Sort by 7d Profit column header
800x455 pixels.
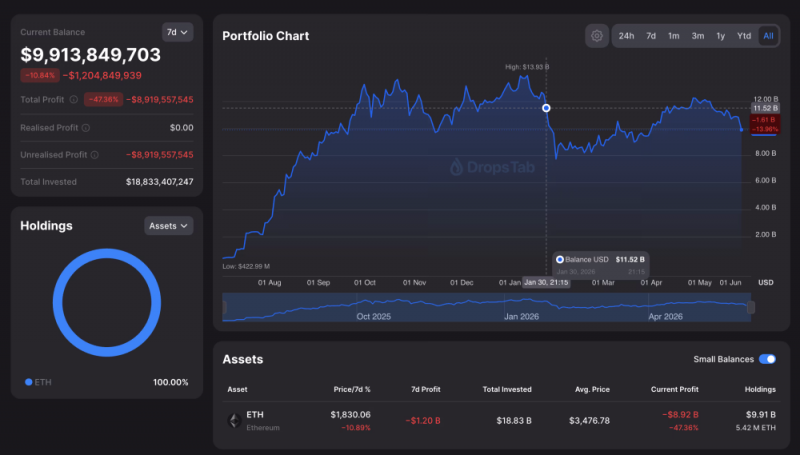pos(426,389)
